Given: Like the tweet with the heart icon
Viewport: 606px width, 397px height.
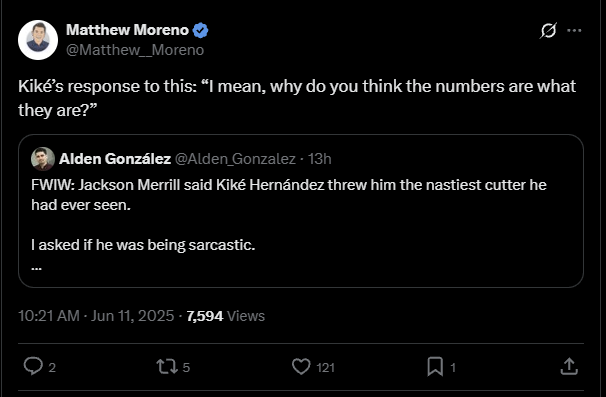Looking at the screenshot, I should [301, 366].
